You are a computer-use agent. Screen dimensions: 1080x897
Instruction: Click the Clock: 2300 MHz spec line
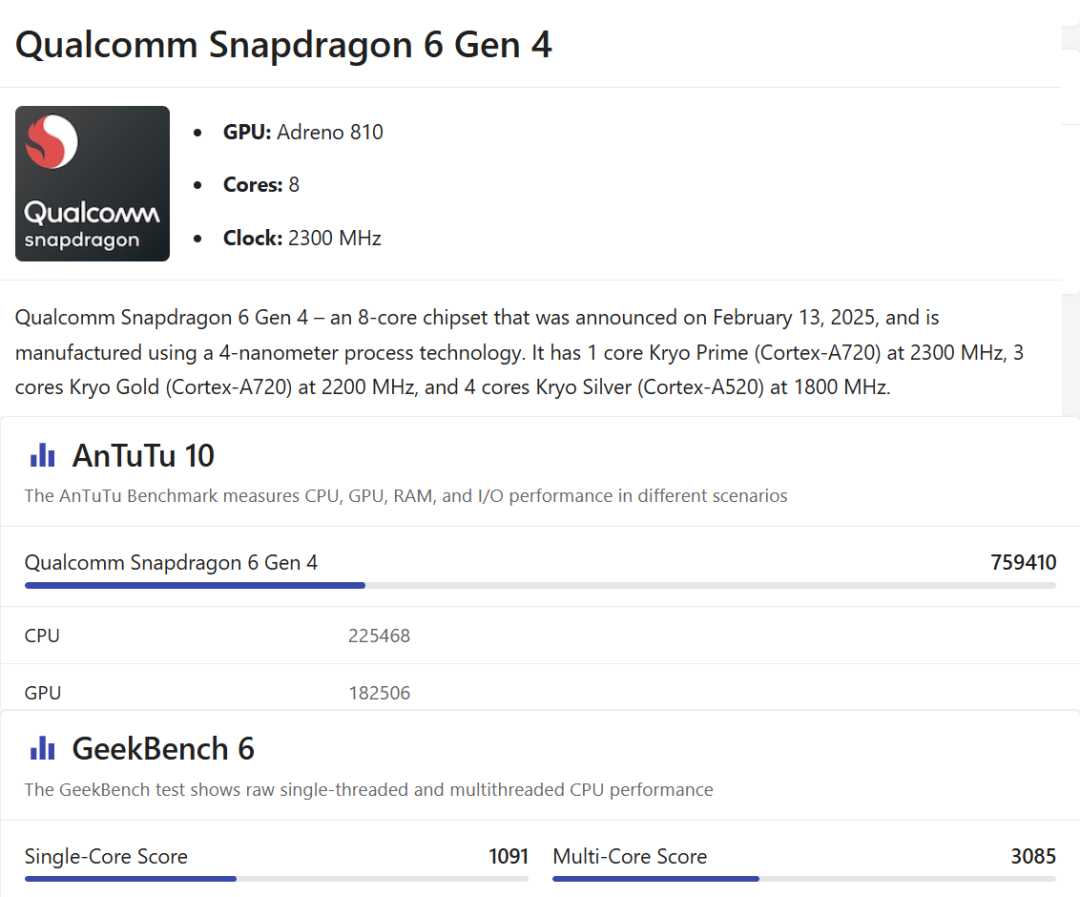pyautogui.click(x=302, y=238)
